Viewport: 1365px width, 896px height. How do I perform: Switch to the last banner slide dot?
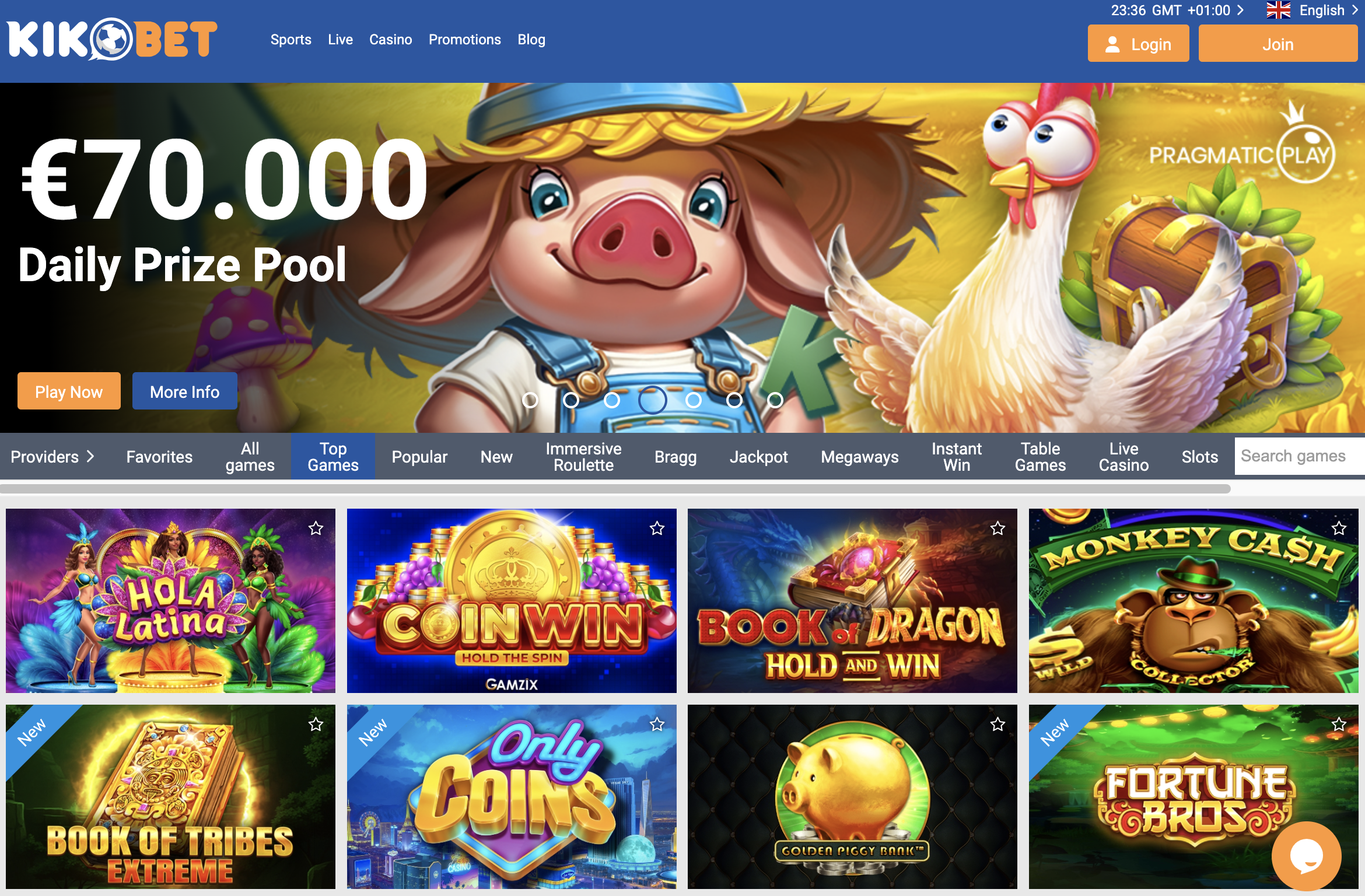(x=775, y=400)
